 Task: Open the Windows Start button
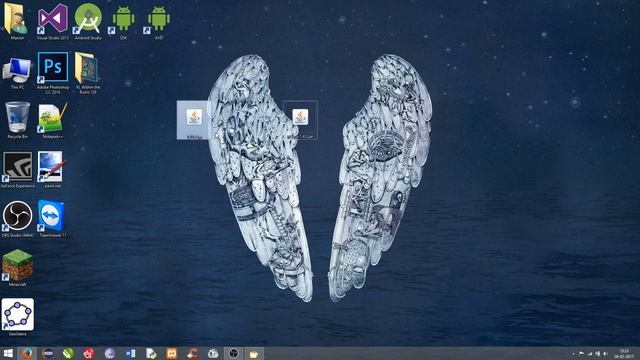8,353
